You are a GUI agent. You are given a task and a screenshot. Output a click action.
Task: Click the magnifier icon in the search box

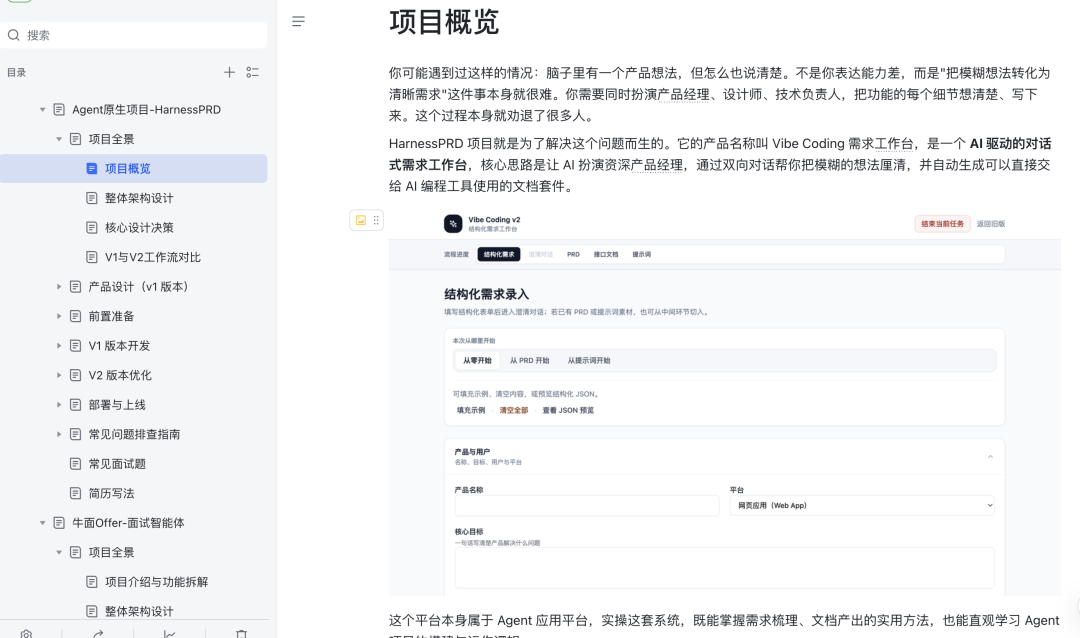(14, 35)
